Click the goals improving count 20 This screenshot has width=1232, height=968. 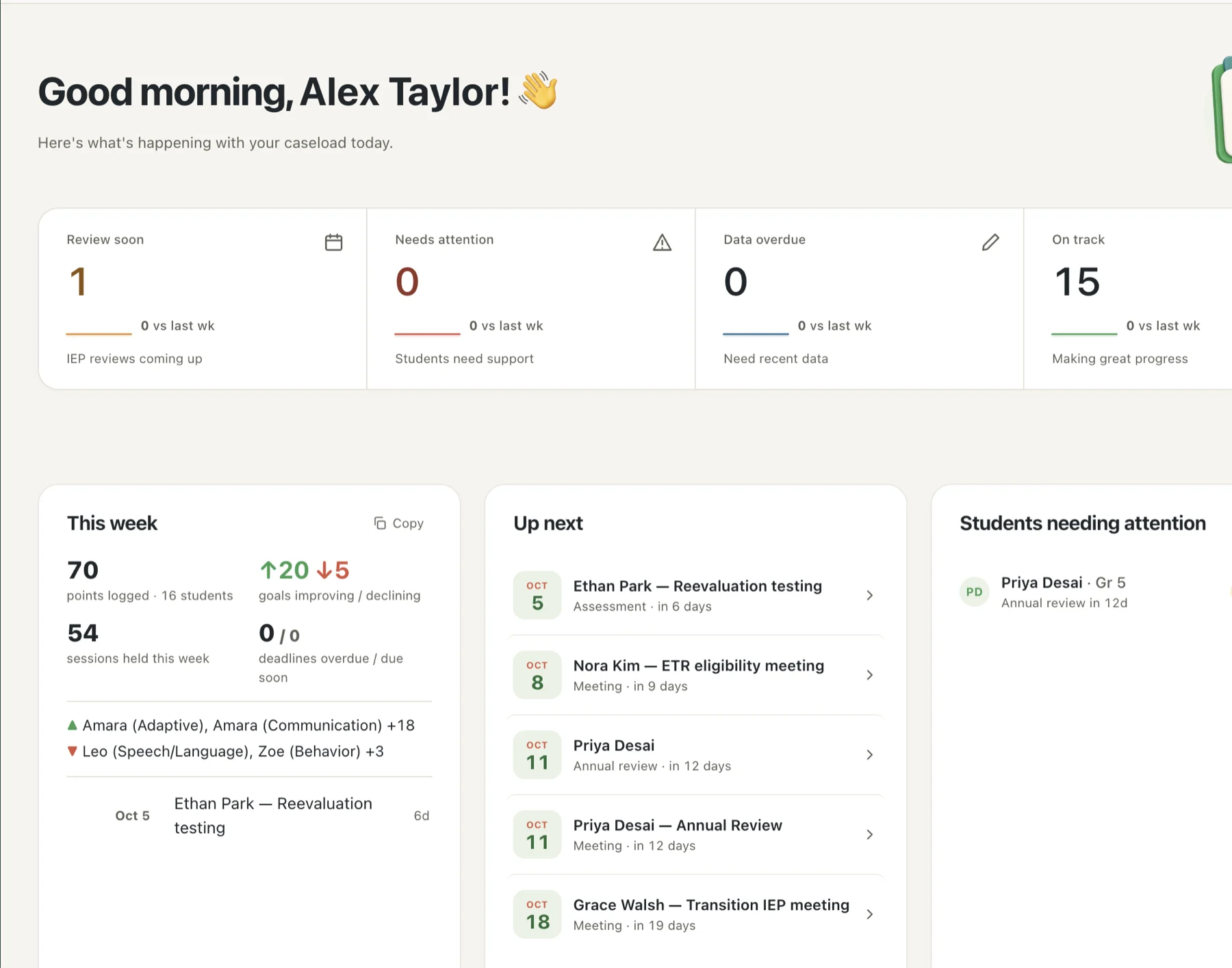285,570
